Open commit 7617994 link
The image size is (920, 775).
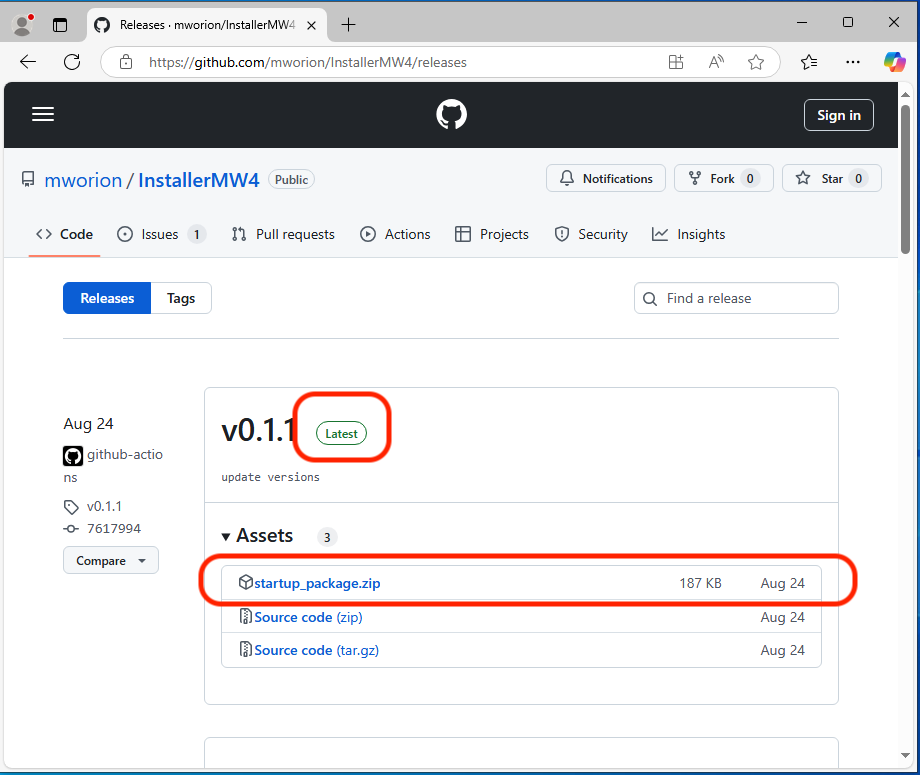(x=114, y=529)
